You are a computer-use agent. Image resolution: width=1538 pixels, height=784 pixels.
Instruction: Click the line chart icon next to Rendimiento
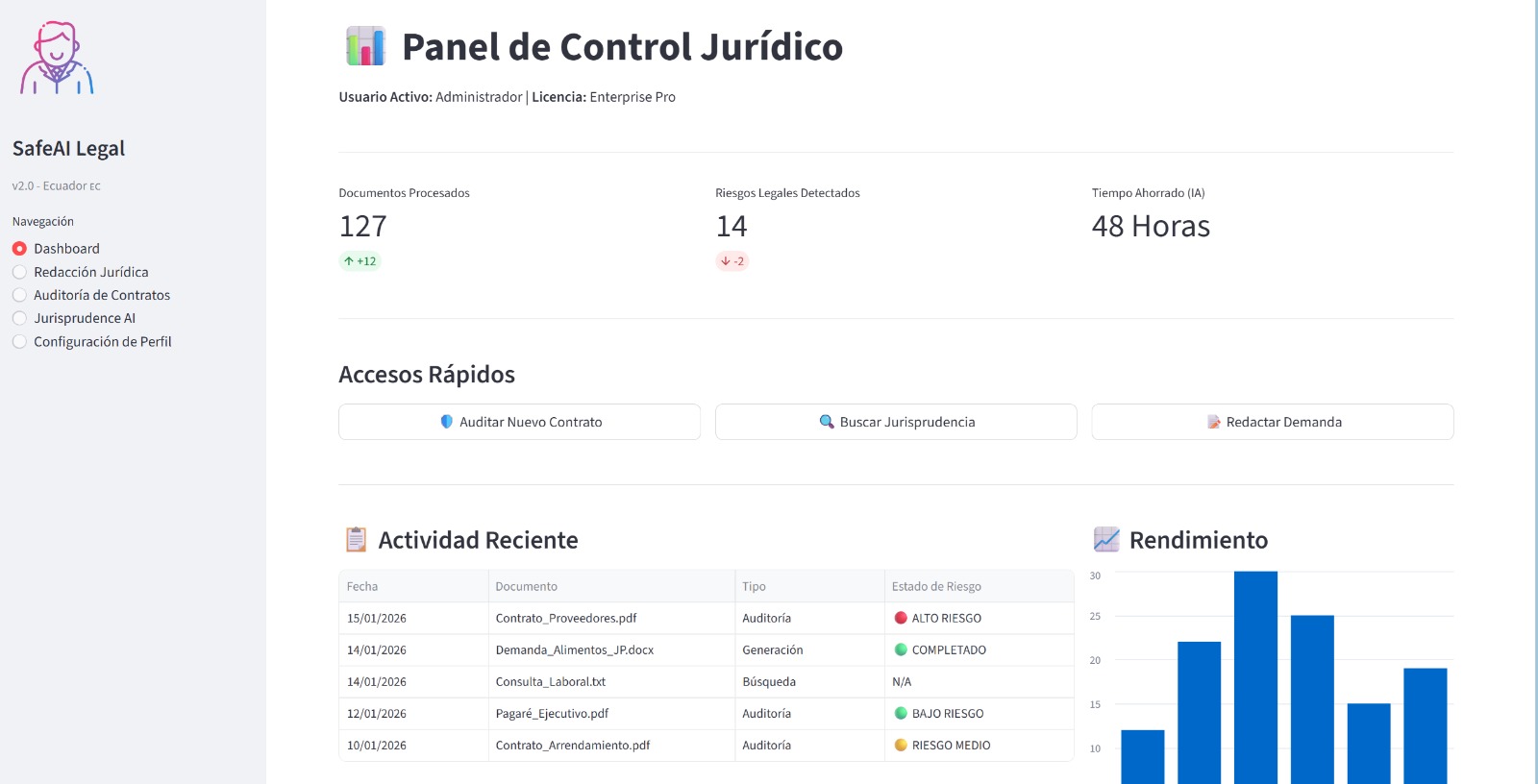point(1106,540)
